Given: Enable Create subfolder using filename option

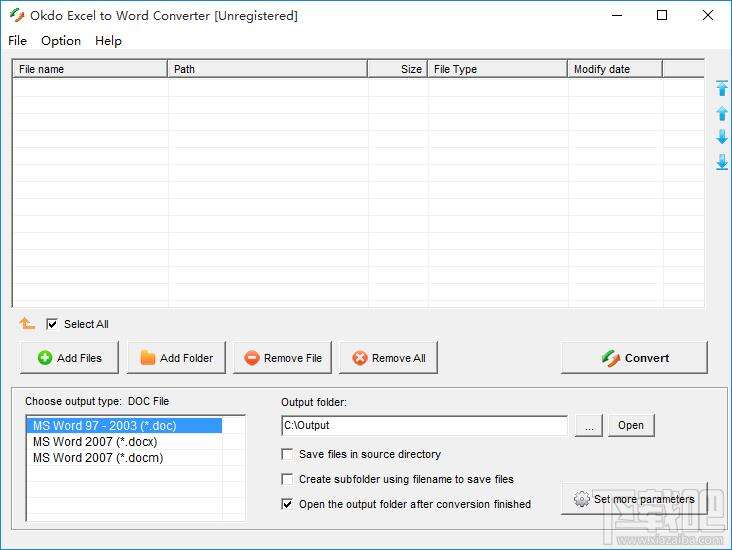Looking at the screenshot, I should [x=287, y=479].
